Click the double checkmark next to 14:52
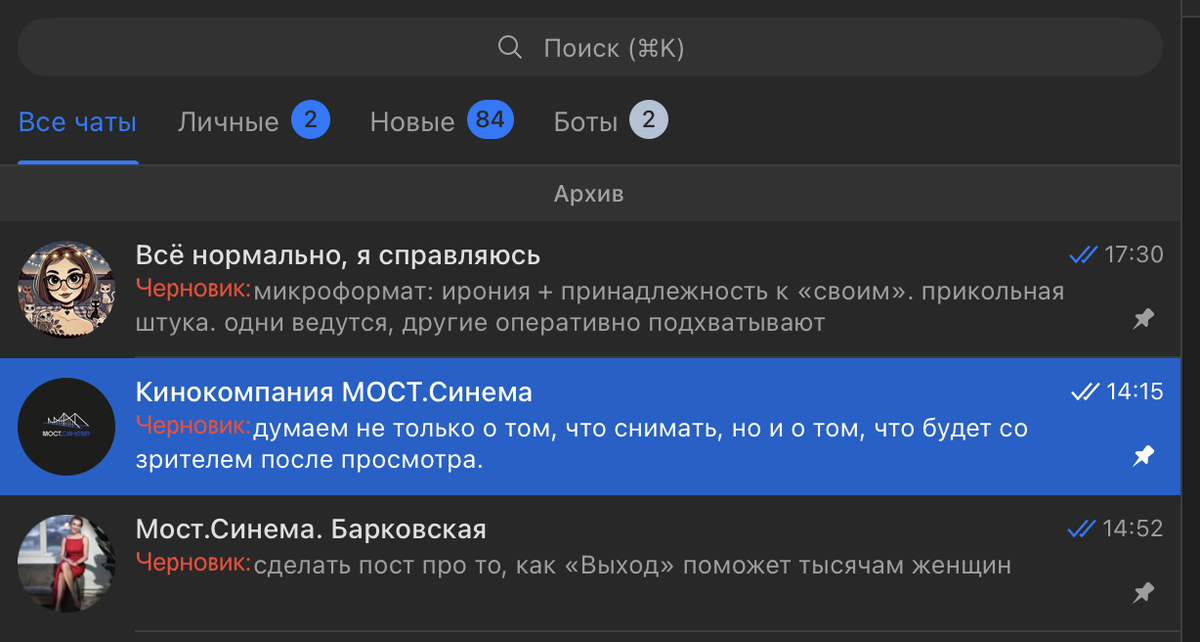The image size is (1200, 642). pos(1084,527)
